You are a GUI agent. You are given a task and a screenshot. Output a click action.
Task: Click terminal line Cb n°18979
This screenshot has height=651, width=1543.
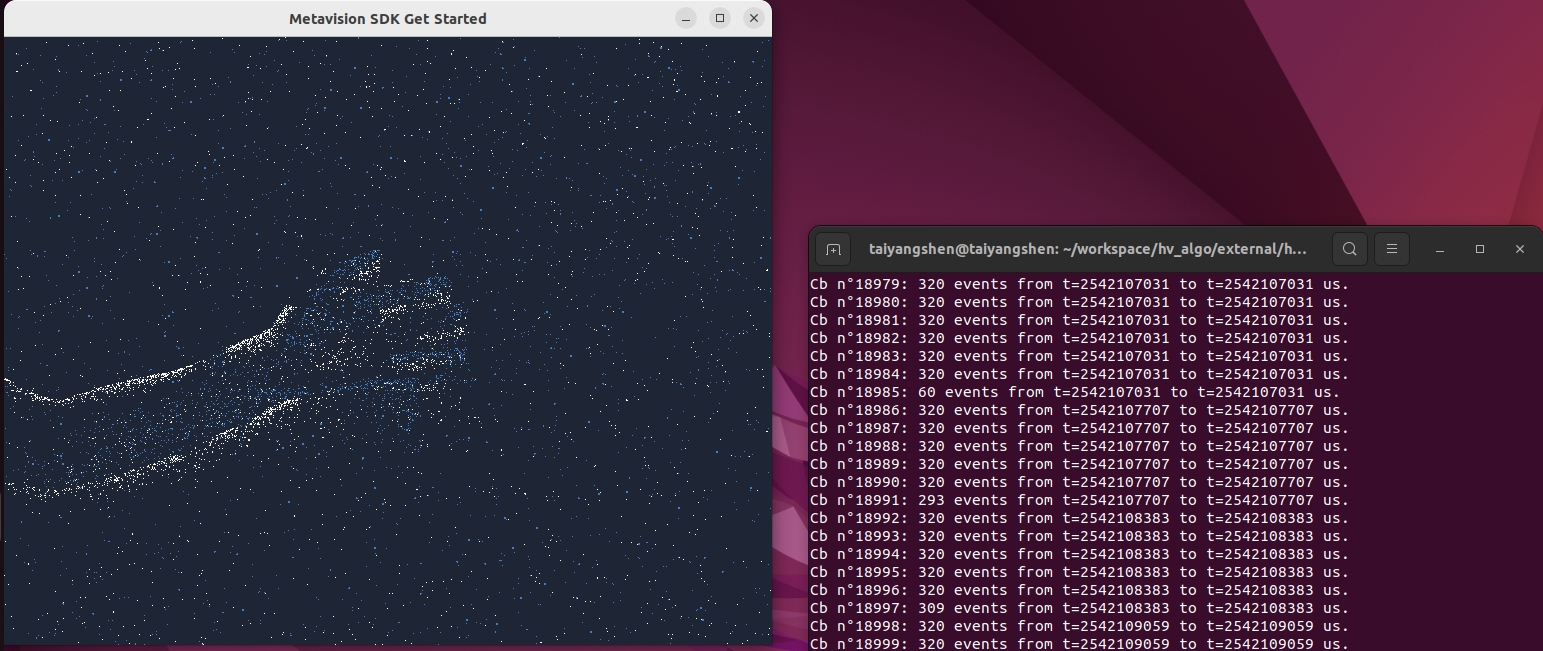(1079, 284)
